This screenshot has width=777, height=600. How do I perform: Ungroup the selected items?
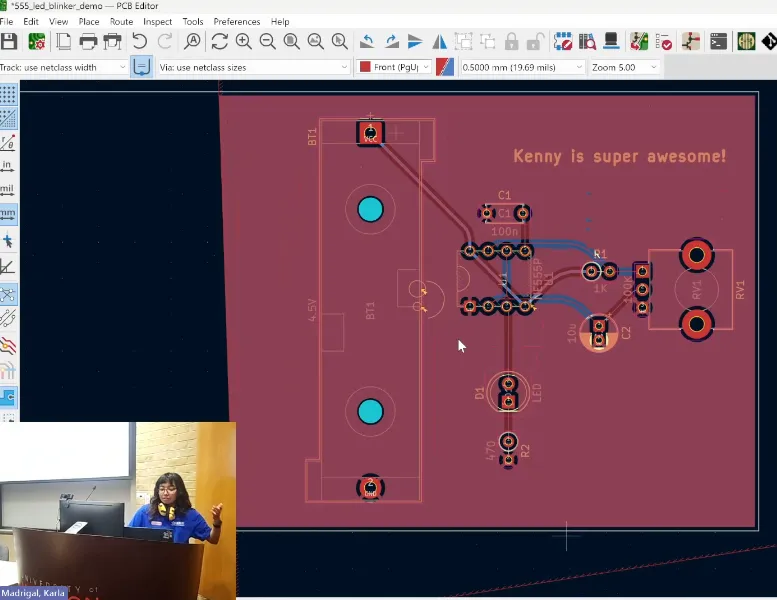tap(488, 42)
